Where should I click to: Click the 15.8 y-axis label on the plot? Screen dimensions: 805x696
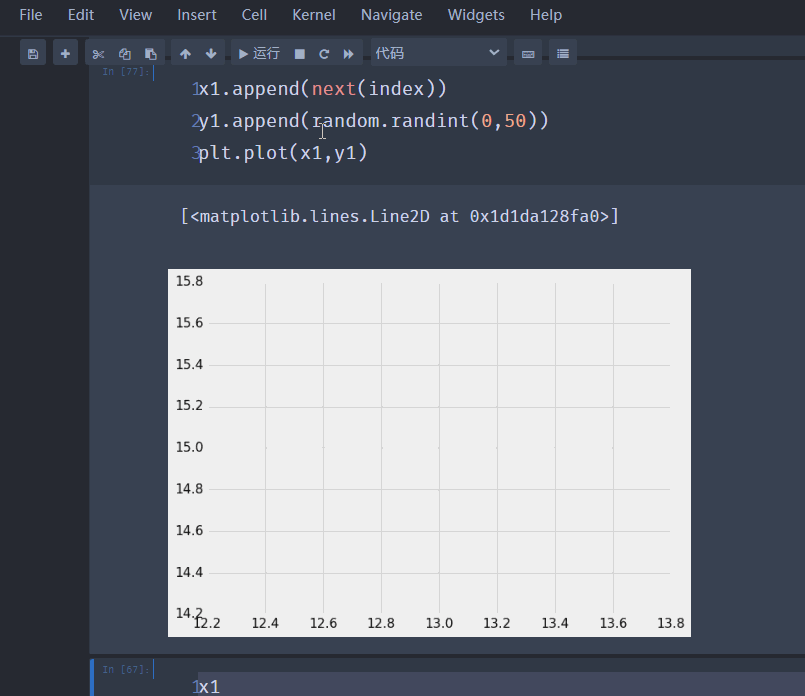pos(189,281)
